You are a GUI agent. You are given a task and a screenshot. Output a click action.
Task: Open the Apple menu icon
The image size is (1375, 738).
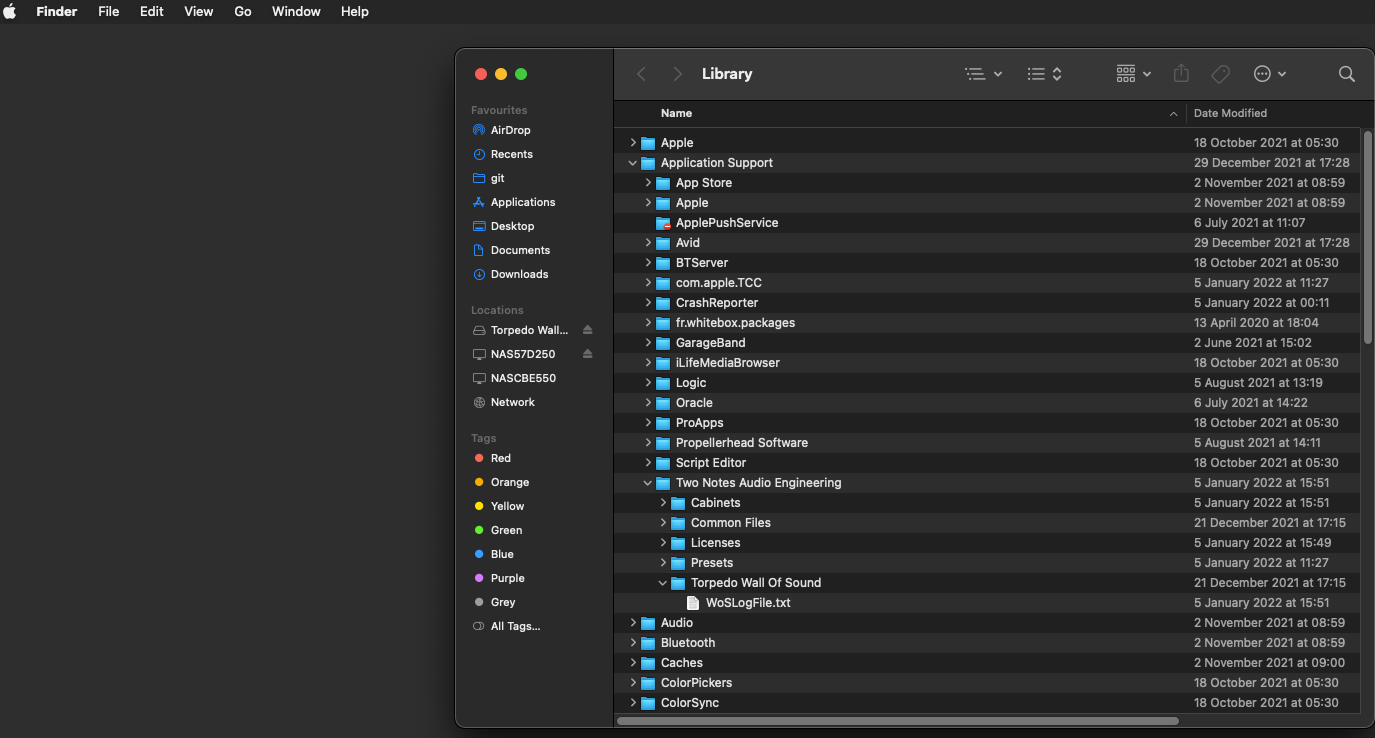[10, 11]
